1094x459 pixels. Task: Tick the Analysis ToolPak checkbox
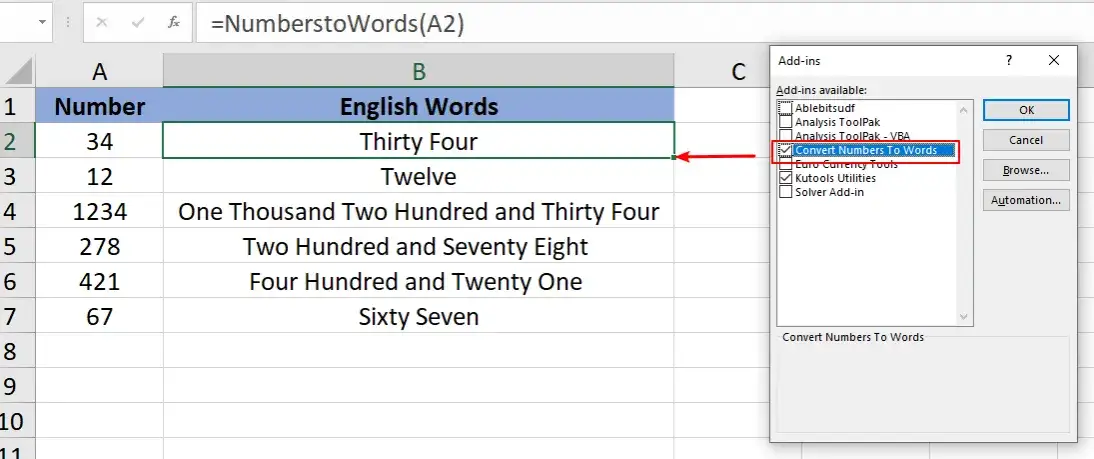tap(786, 122)
